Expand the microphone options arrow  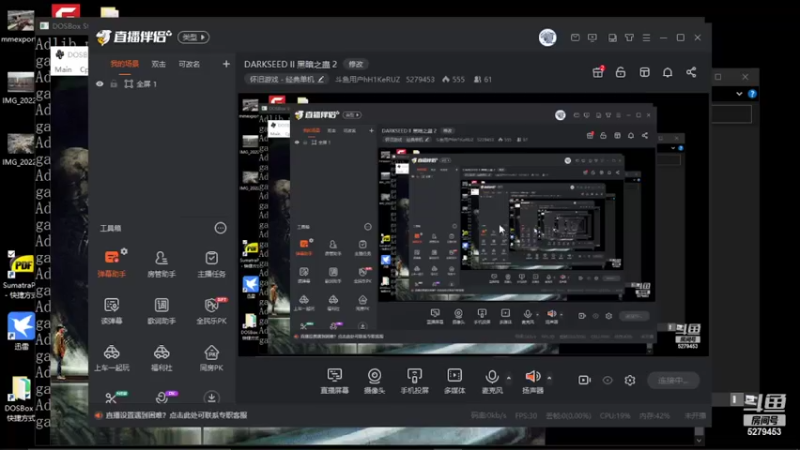[x=509, y=378]
